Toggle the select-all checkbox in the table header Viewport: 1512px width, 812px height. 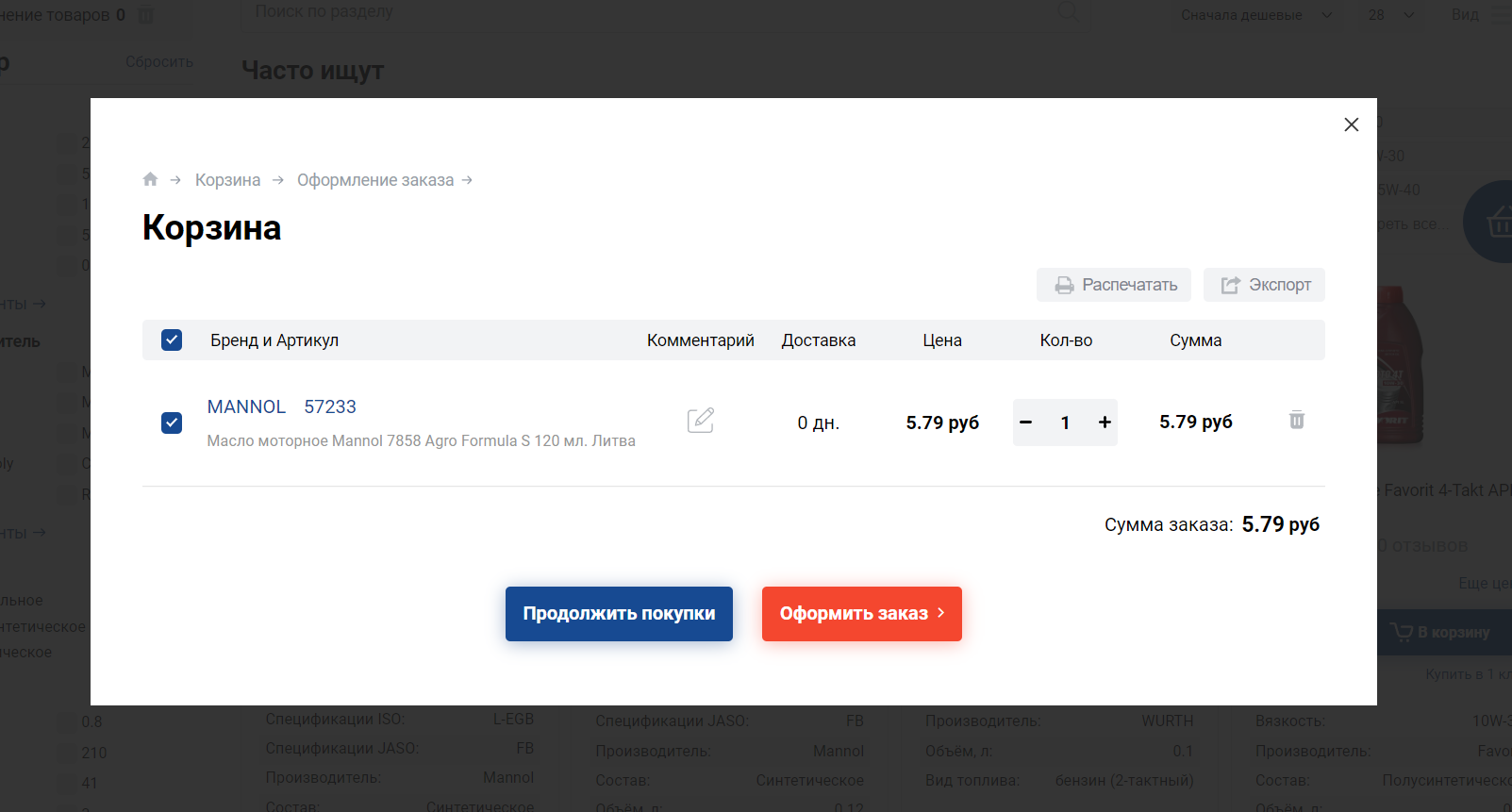[x=172, y=340]
